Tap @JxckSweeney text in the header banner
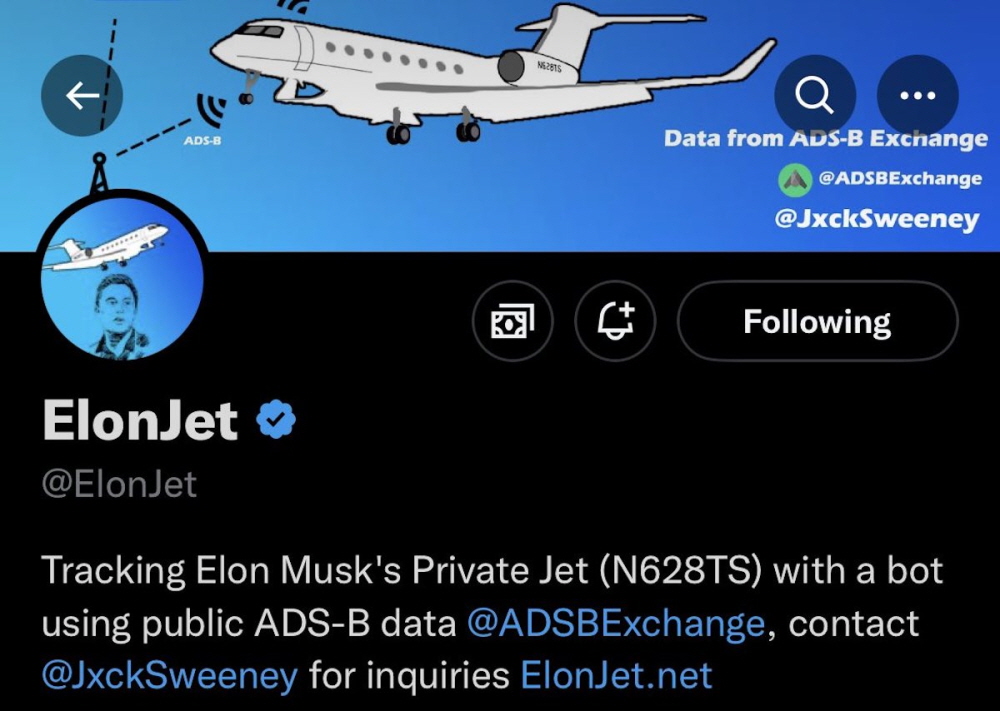1000x711 pixels. click(876, 217)
